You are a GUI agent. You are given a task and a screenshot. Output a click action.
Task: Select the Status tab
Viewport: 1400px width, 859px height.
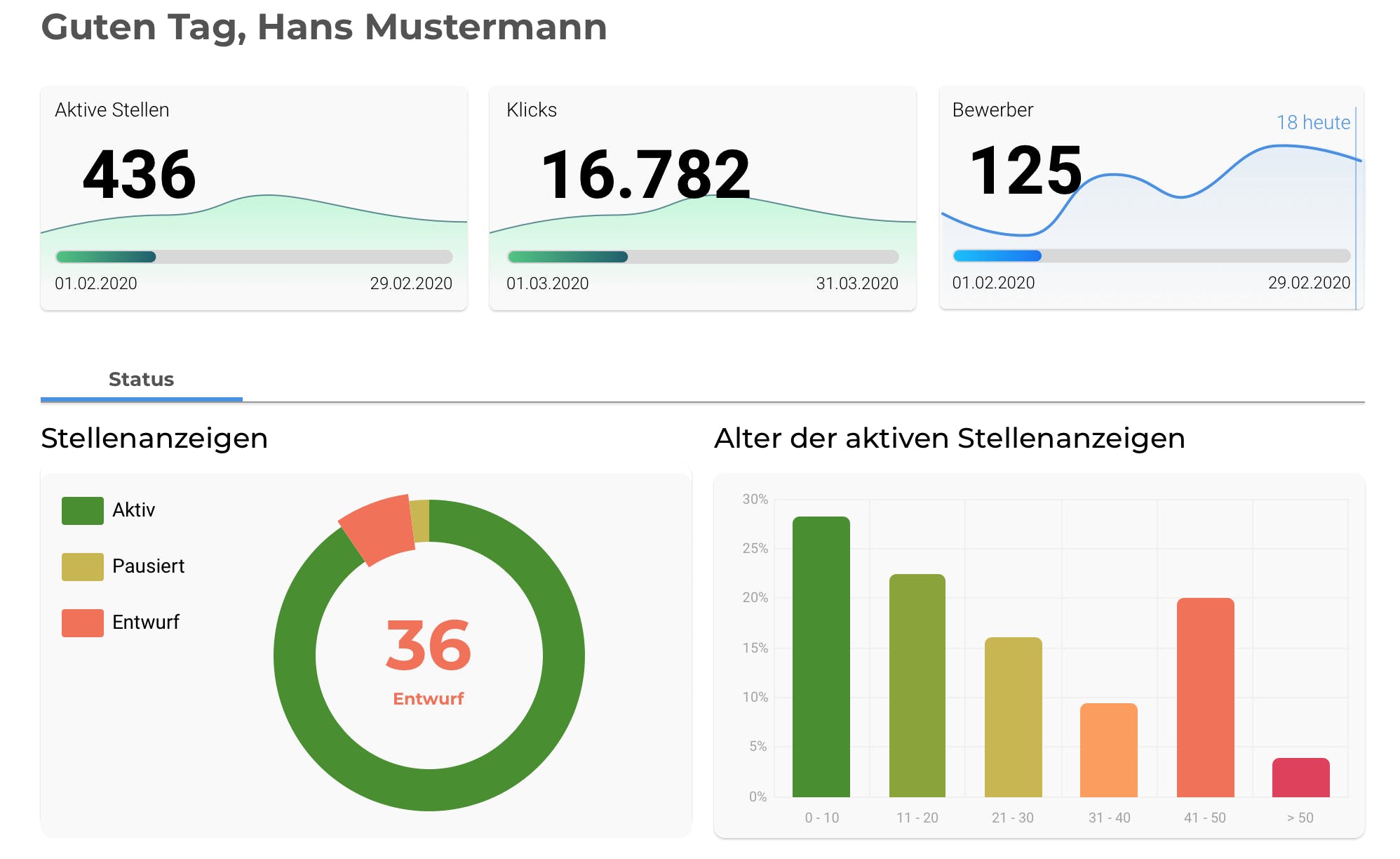[x=141, y=380]
